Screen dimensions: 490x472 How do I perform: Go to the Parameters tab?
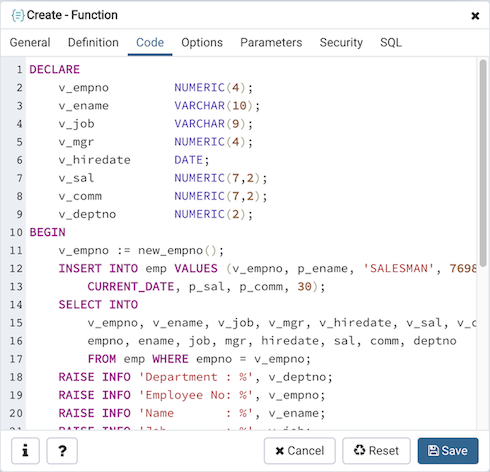(x=271, y=43)
